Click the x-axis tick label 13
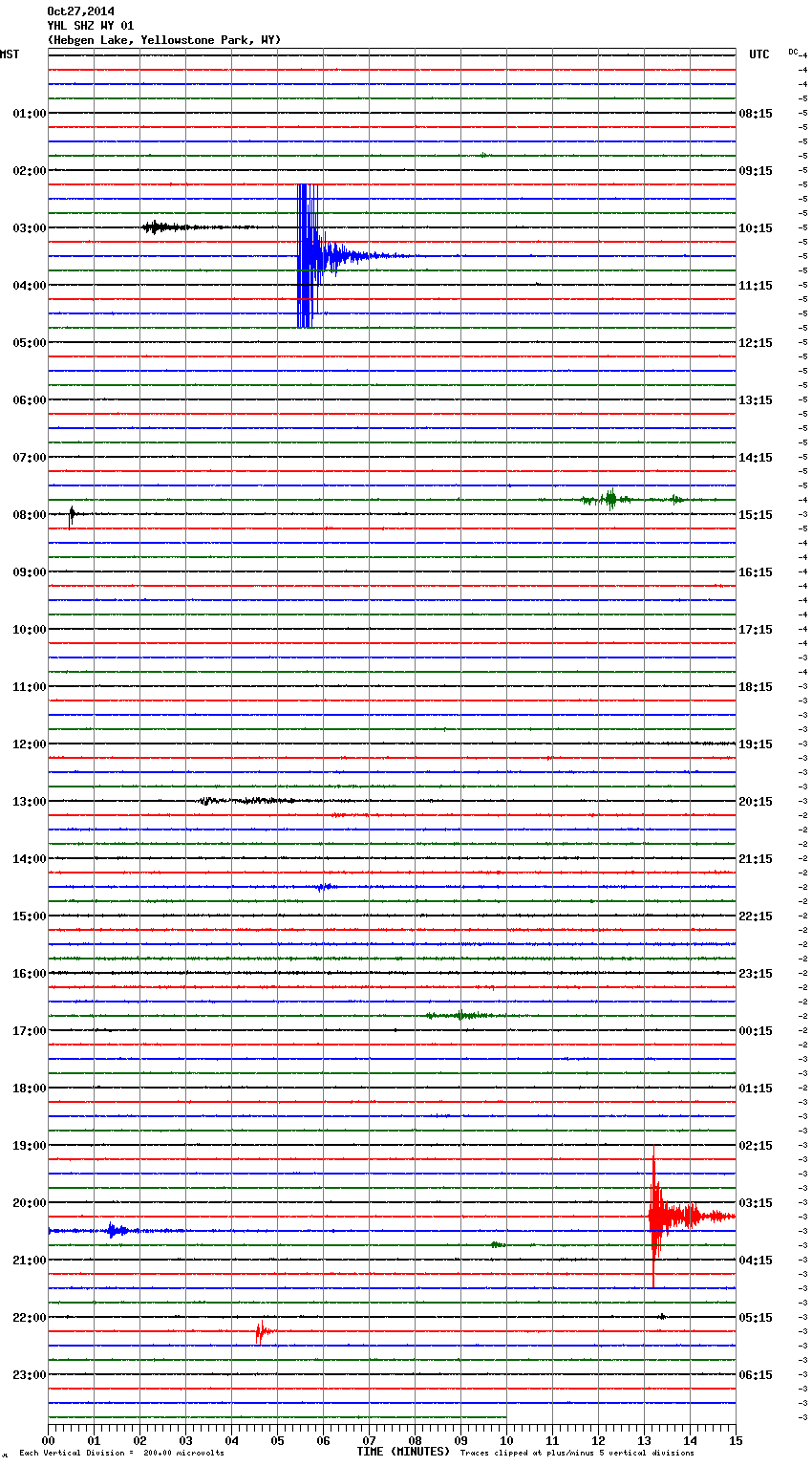 (644, 1440)
